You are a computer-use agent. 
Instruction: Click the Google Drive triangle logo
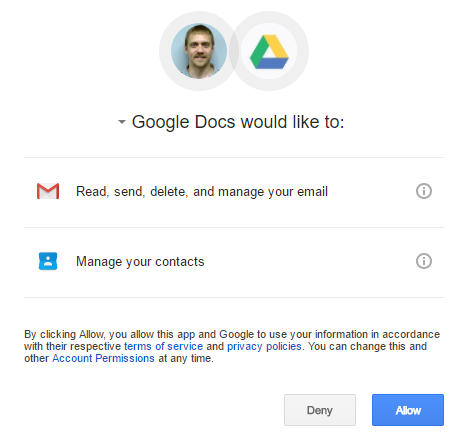269,52
